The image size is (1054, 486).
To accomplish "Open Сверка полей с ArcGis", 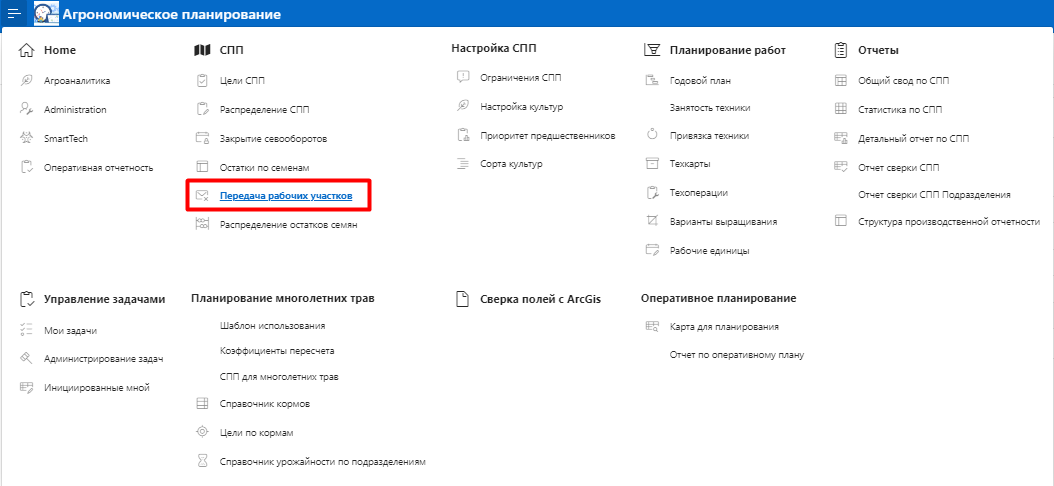I will pos(538,298).
